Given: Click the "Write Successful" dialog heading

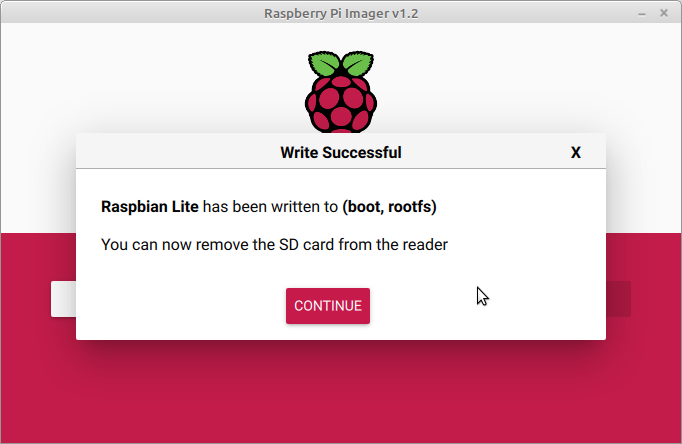Looking at the screenshot, I should [x=340, y=153].
